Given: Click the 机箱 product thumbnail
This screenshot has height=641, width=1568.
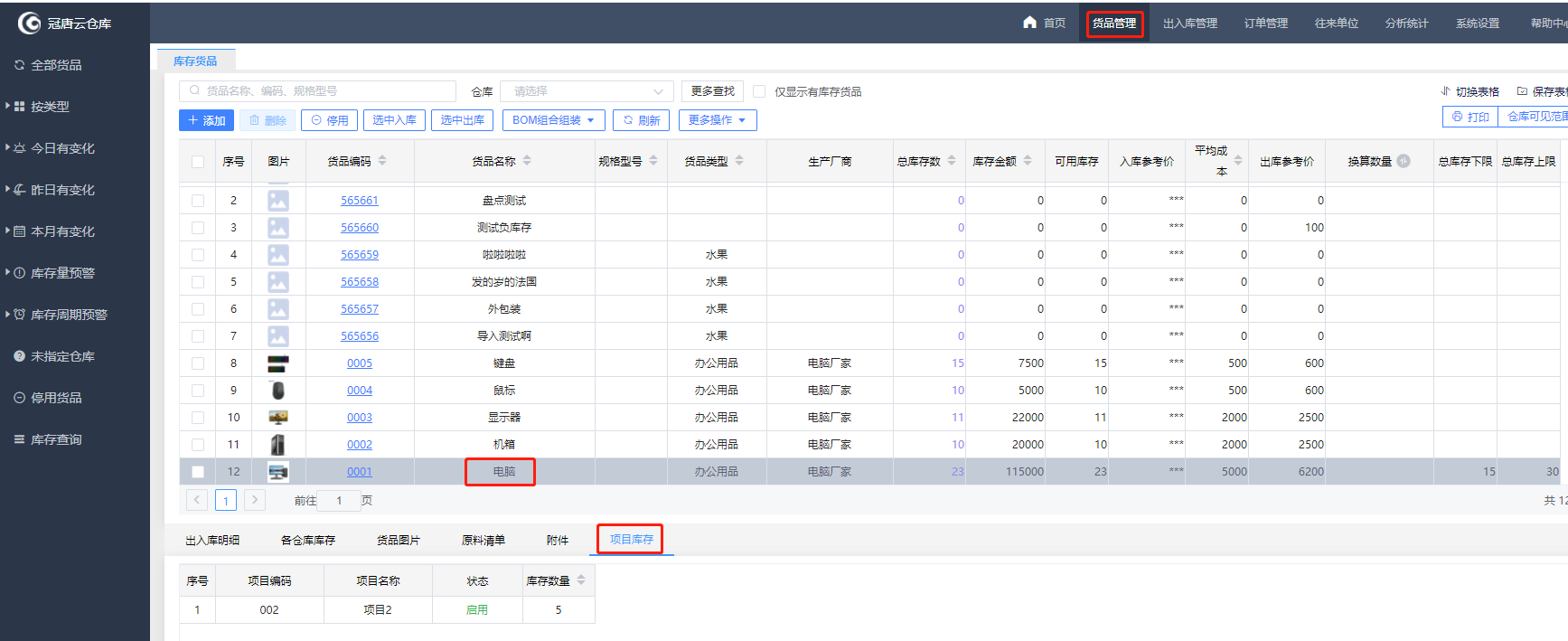Looking at the screenshot, I should click(278, 445).
